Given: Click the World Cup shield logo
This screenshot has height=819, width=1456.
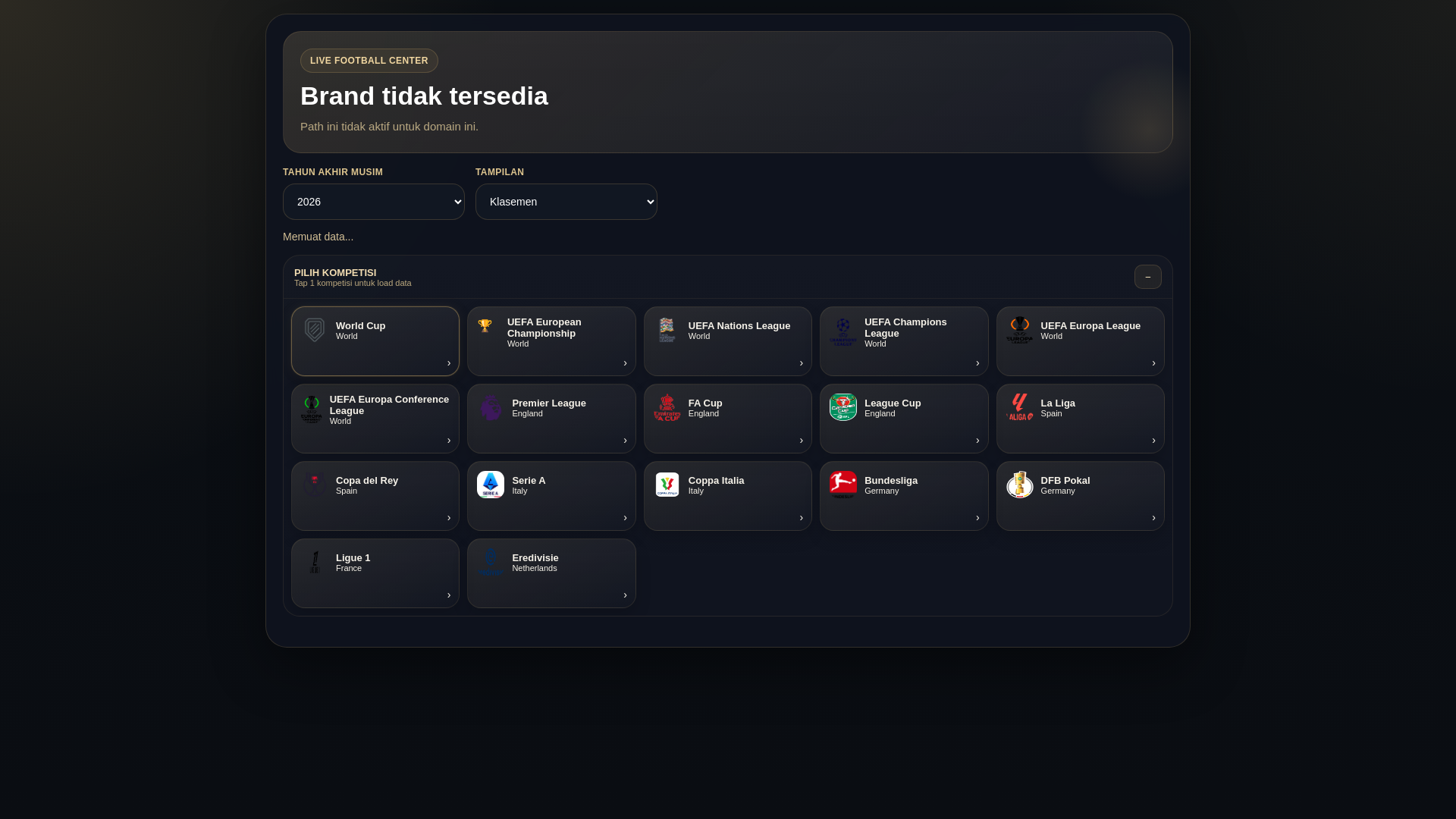Looking at the screenshot, I should (x=315, y=330).
